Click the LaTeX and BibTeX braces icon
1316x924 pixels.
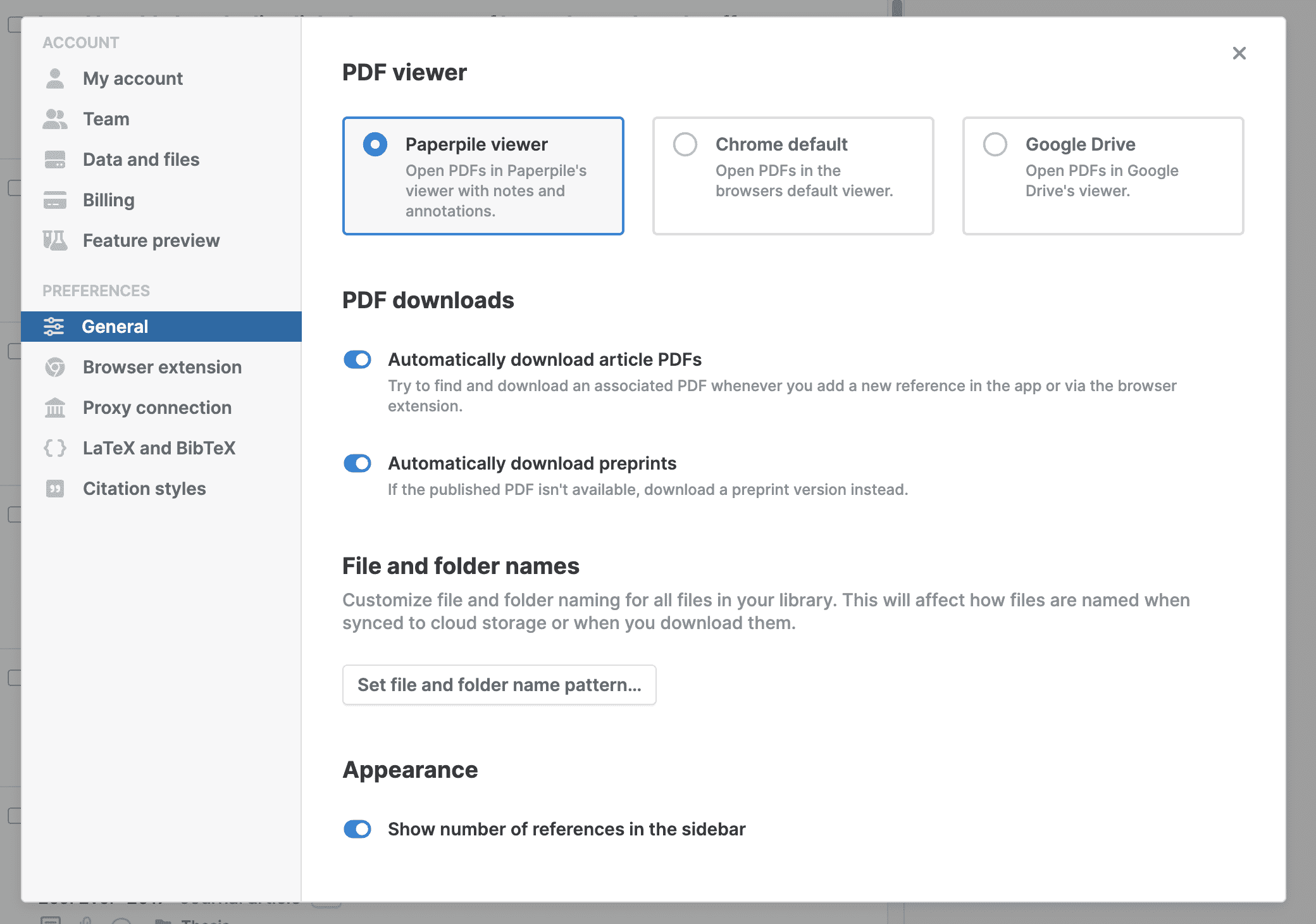pyautogui.click(x=55, y=448)
